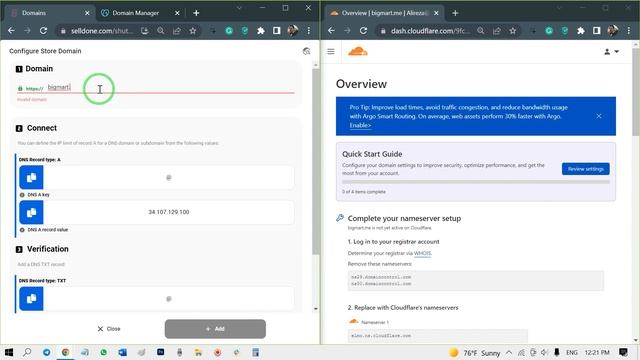Screen dimensions: 640x360
Task: Toggle side panel in left browser
Action: click(277, 31)
